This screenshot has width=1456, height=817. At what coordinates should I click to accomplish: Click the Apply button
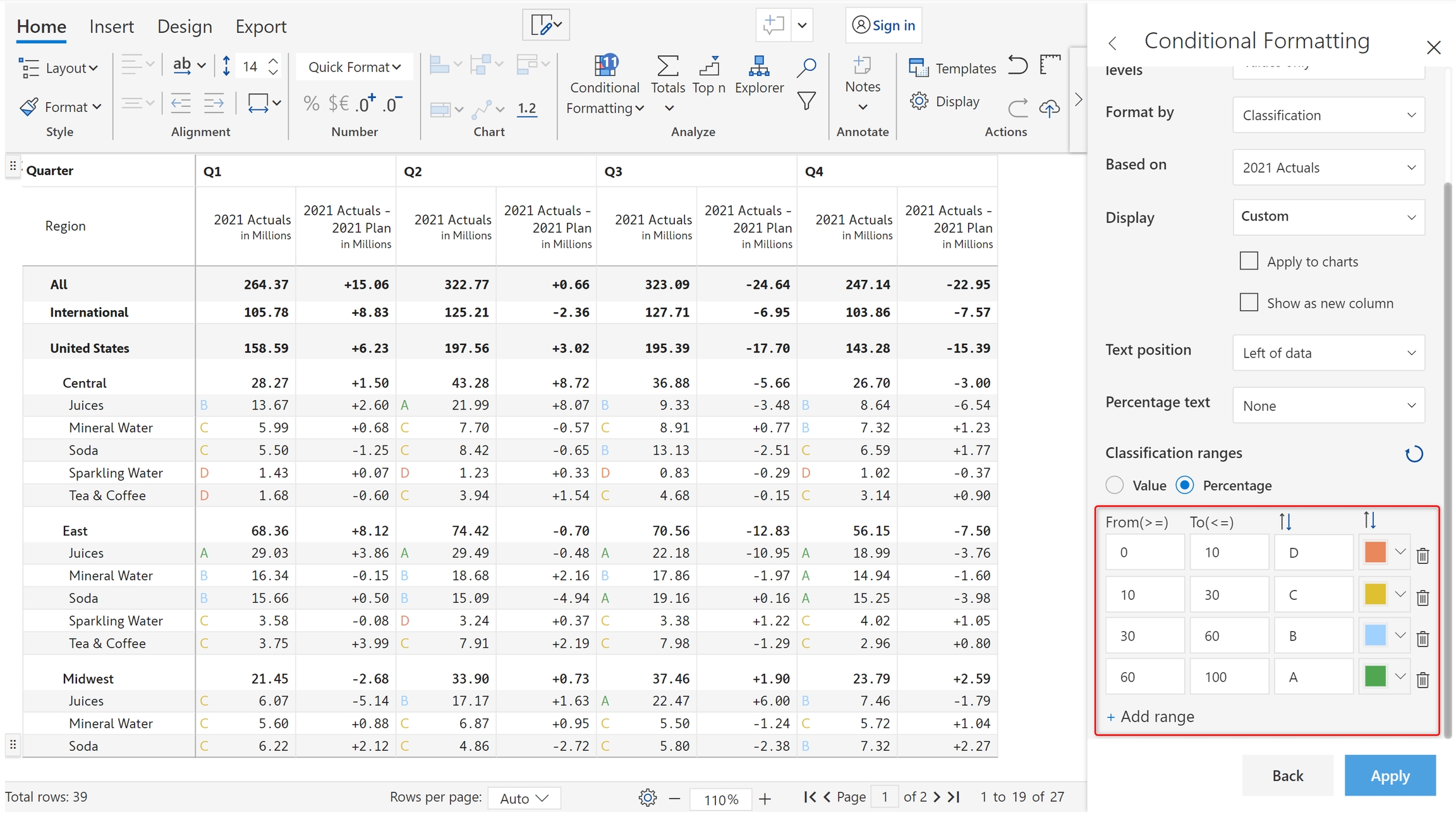[1390, 775]
